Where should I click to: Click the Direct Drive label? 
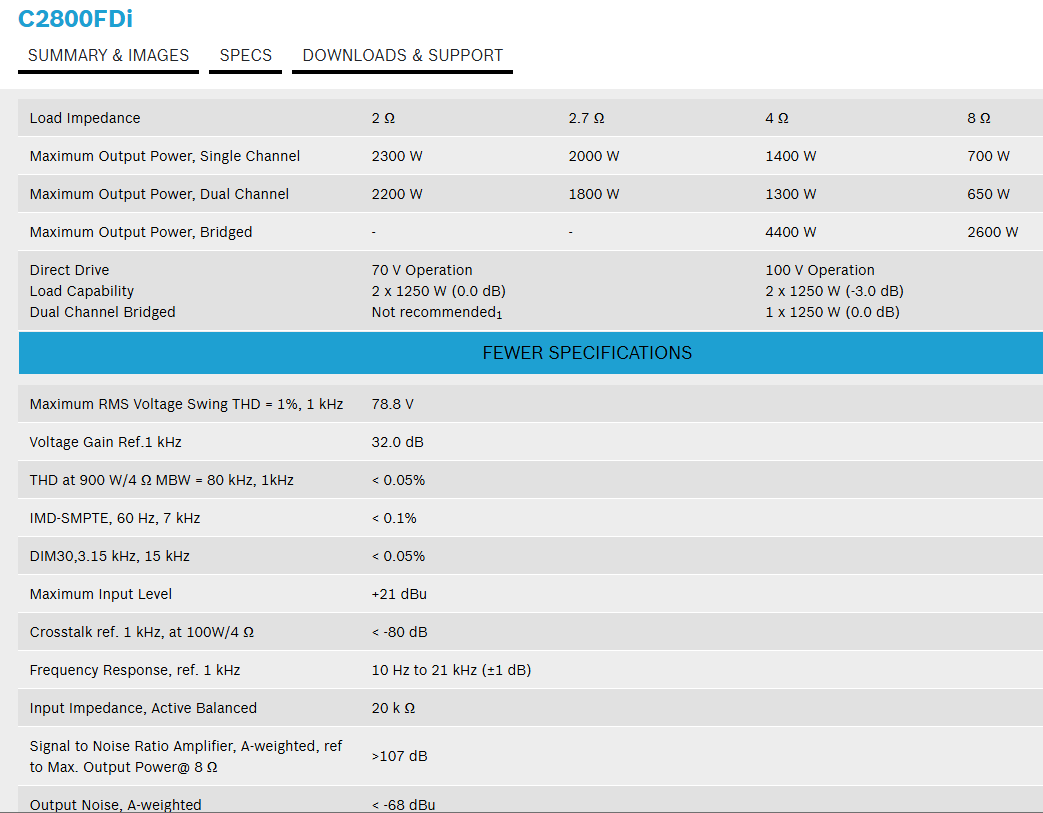click(x=69, y=269)
